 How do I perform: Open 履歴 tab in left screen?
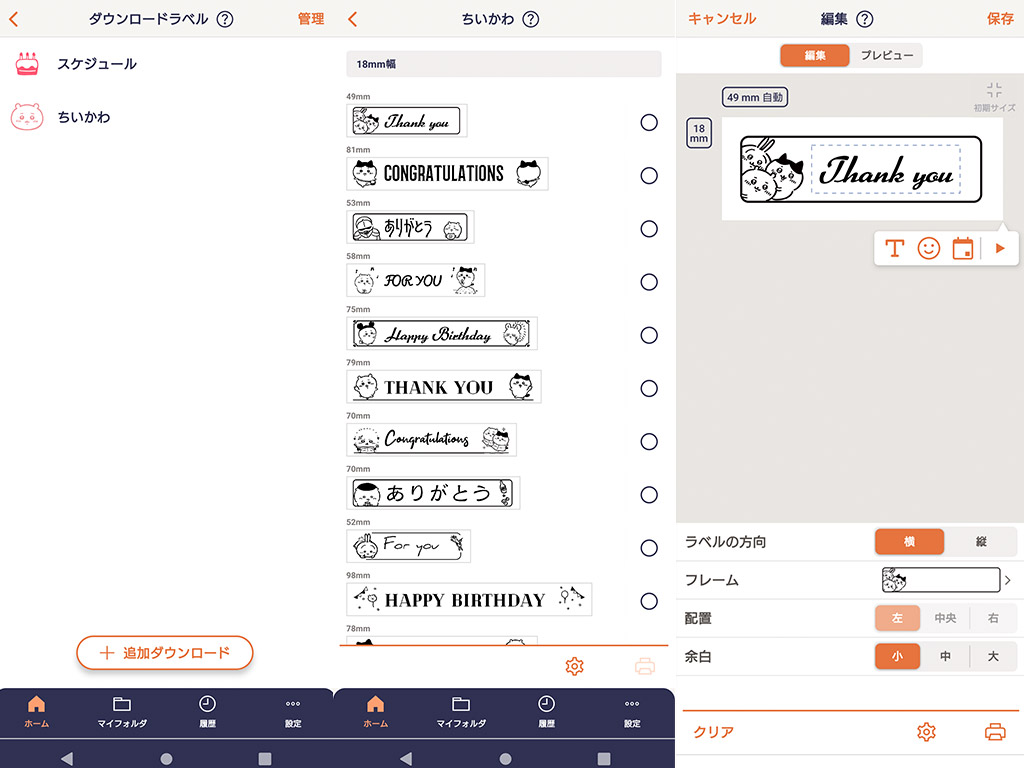(x=207, y=711)
